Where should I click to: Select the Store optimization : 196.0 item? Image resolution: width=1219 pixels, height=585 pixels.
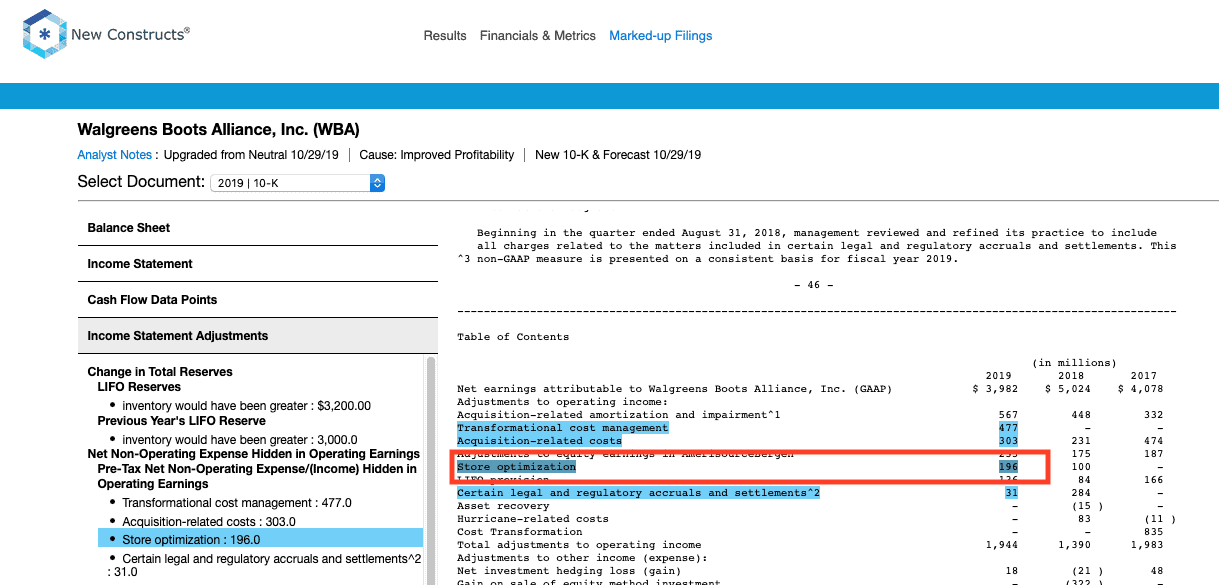(x=260, y=539)
